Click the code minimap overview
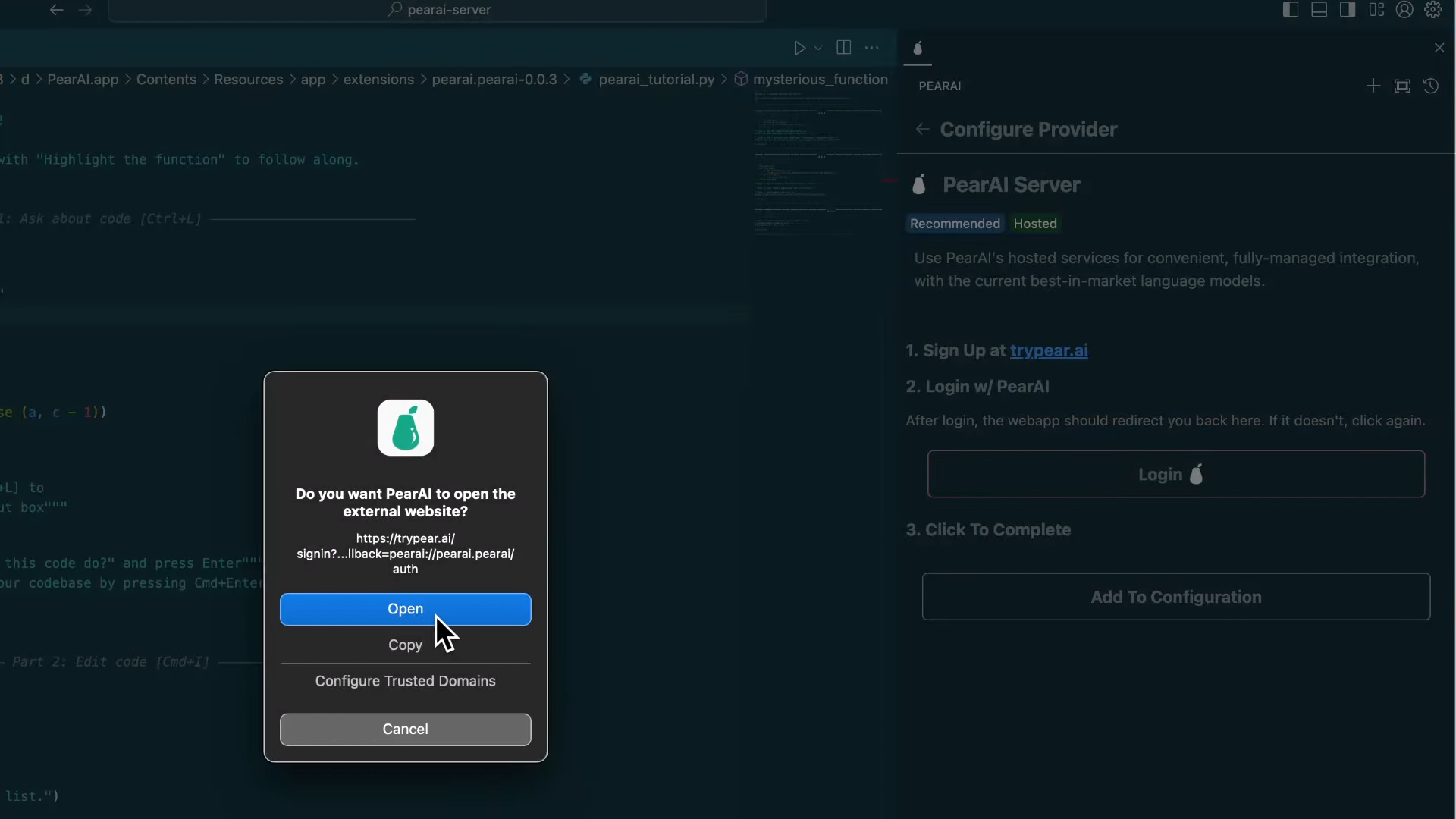1456x819 pixels. coord(819,163)
